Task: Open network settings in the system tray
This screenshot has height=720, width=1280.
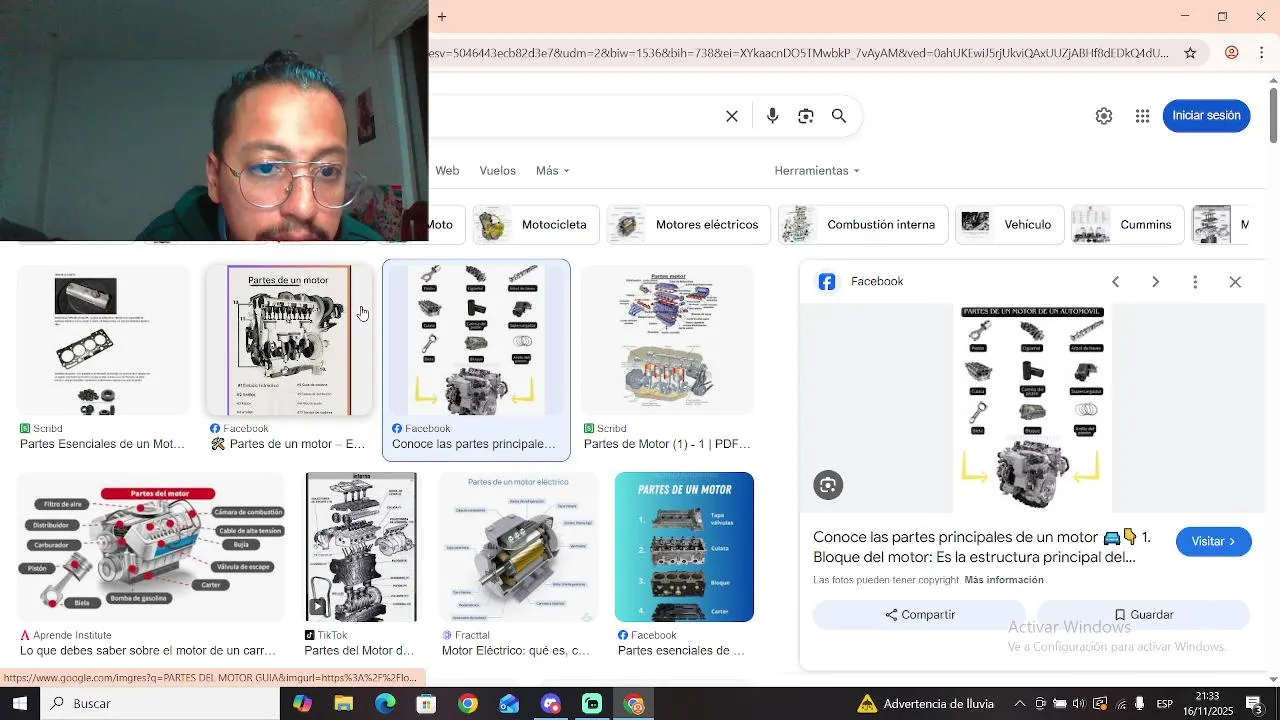Action: point(1121,704)
